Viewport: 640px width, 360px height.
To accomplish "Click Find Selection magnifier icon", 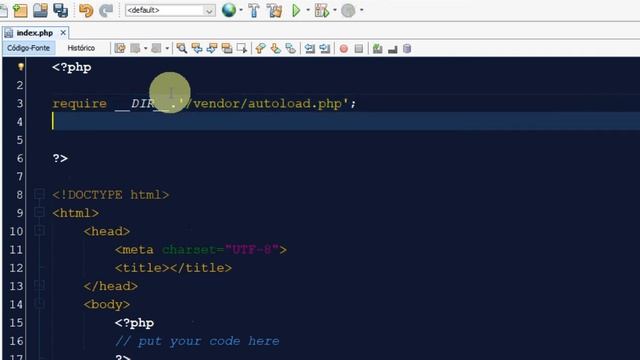I will pyautogui.click(x=182, y=49).
